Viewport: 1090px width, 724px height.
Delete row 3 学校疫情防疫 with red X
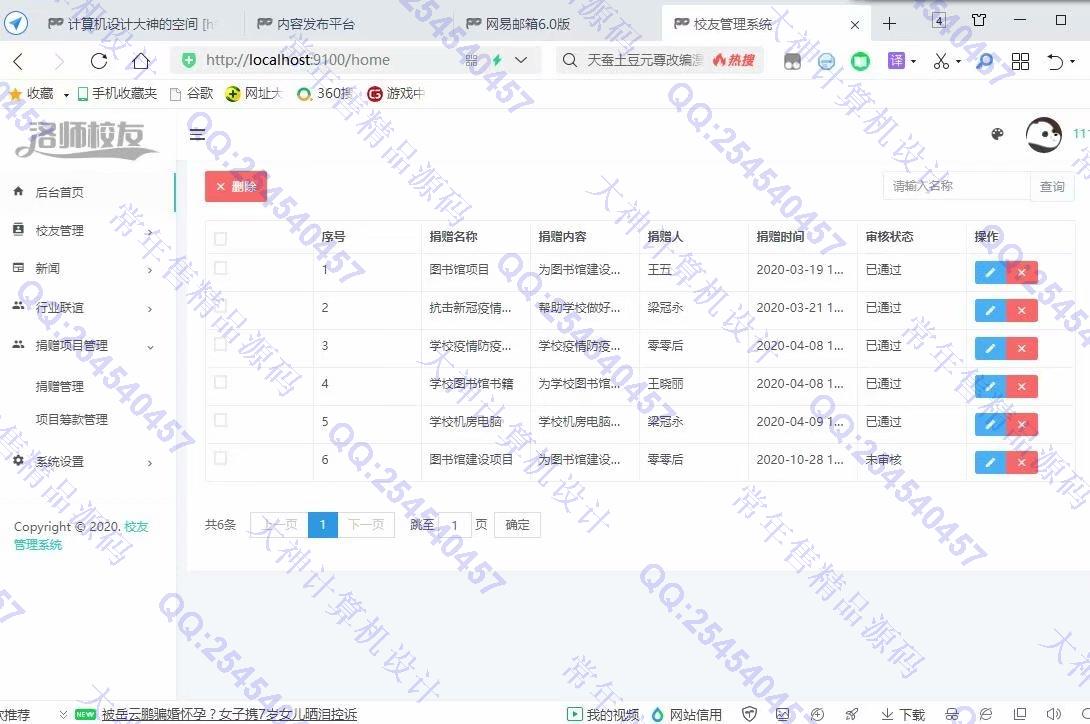point(1022,348)
